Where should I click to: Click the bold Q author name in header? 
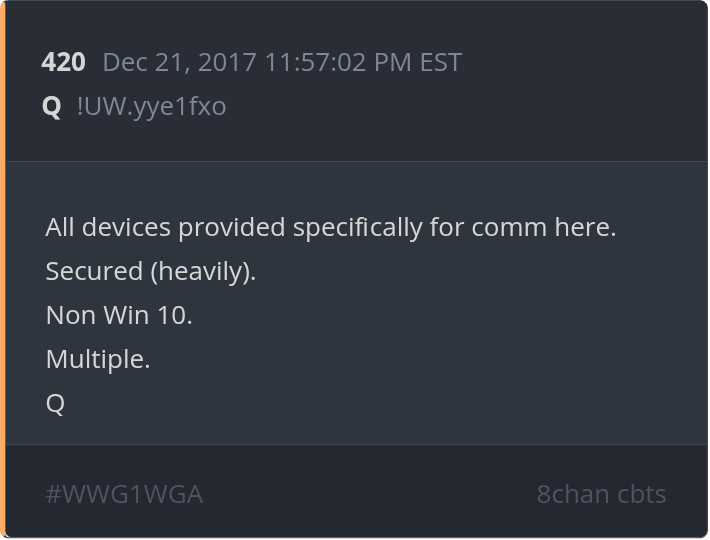click(52, 105)
